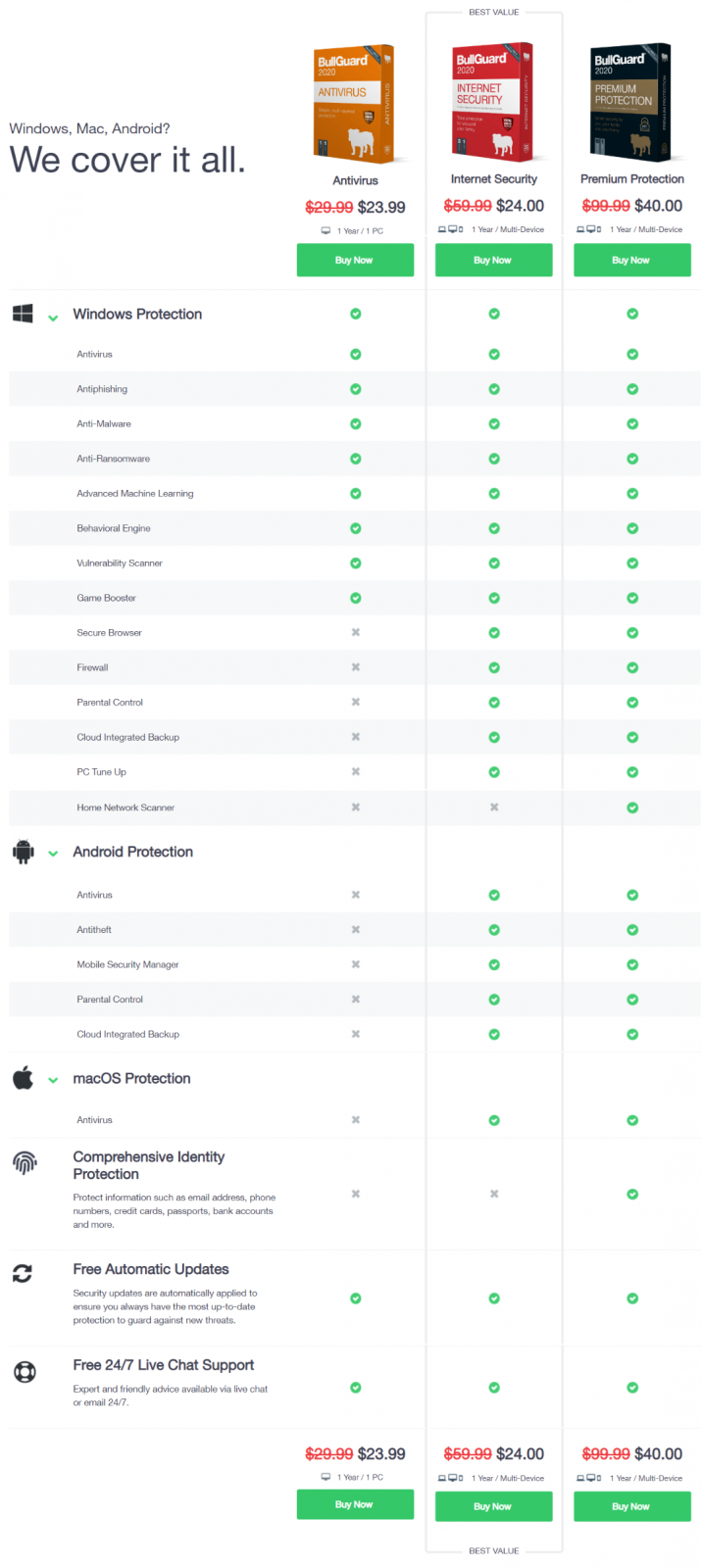Select the Internet Security plan title
Viewport: 702px width, 1568px height.
[x=494, y=179]
